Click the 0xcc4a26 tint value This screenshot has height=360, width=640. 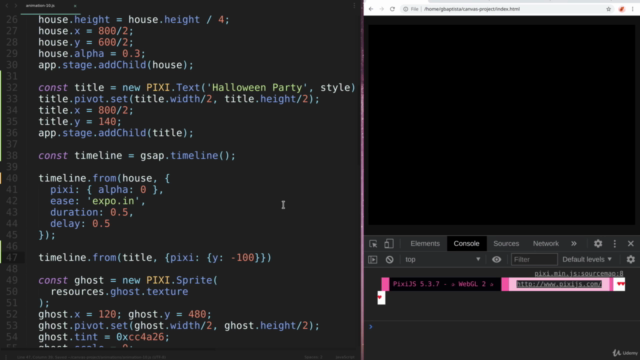140,337
